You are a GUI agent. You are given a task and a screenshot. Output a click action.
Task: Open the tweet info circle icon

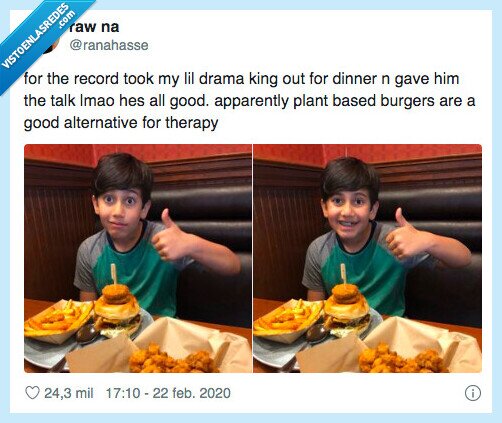coord(473,393)
